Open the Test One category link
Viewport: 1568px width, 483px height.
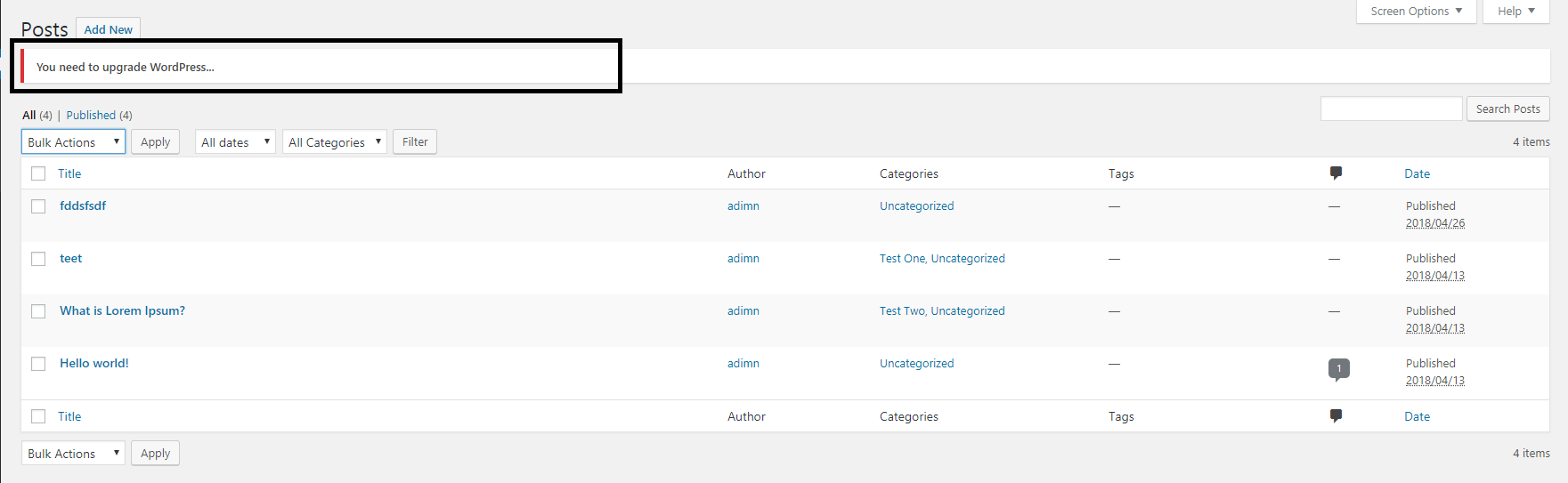902,259
